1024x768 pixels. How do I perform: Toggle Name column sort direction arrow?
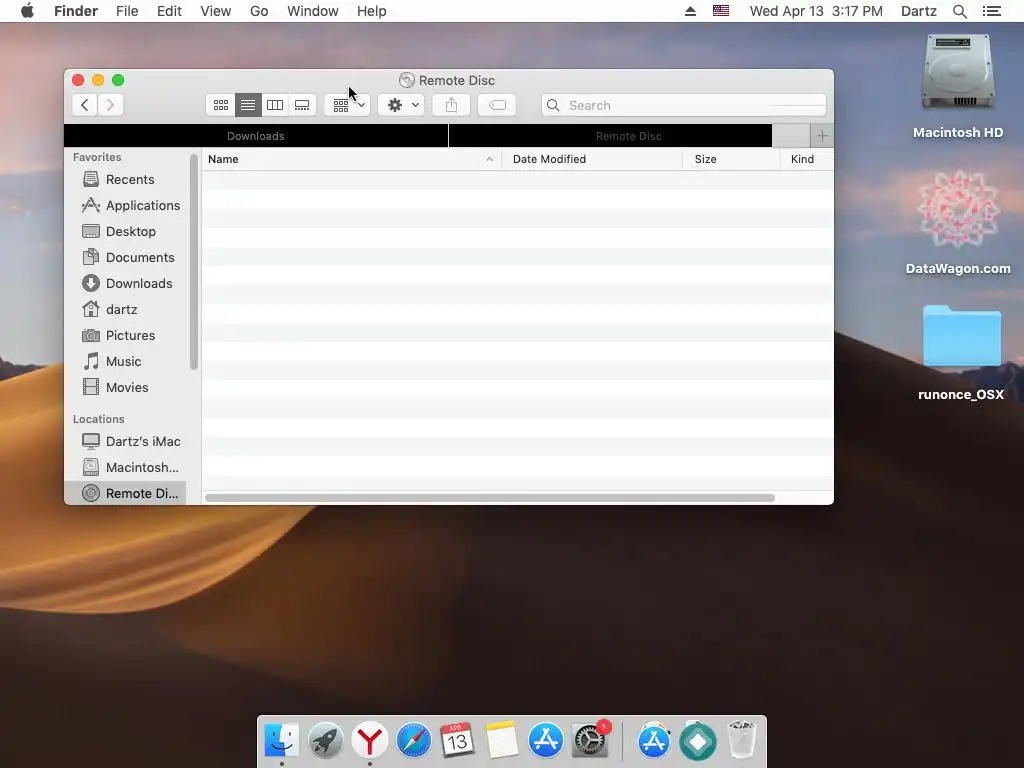(489, 159)
